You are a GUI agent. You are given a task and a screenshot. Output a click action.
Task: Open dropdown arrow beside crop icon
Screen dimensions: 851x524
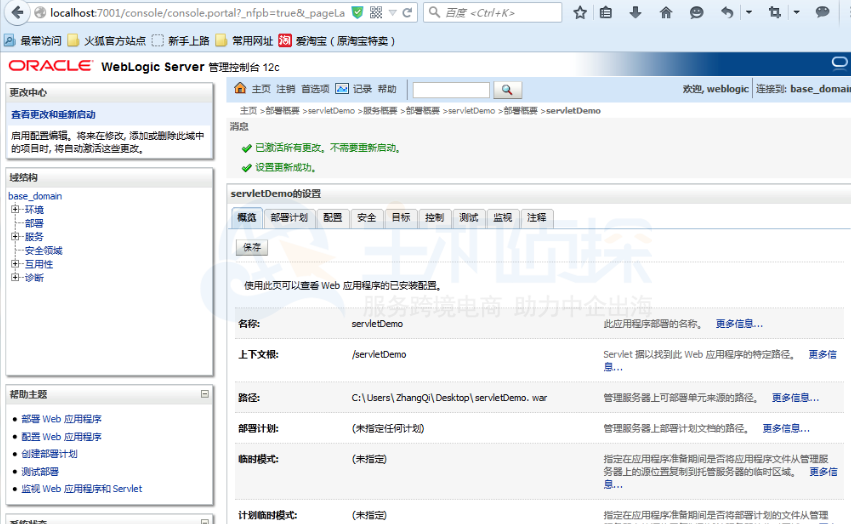796,12
